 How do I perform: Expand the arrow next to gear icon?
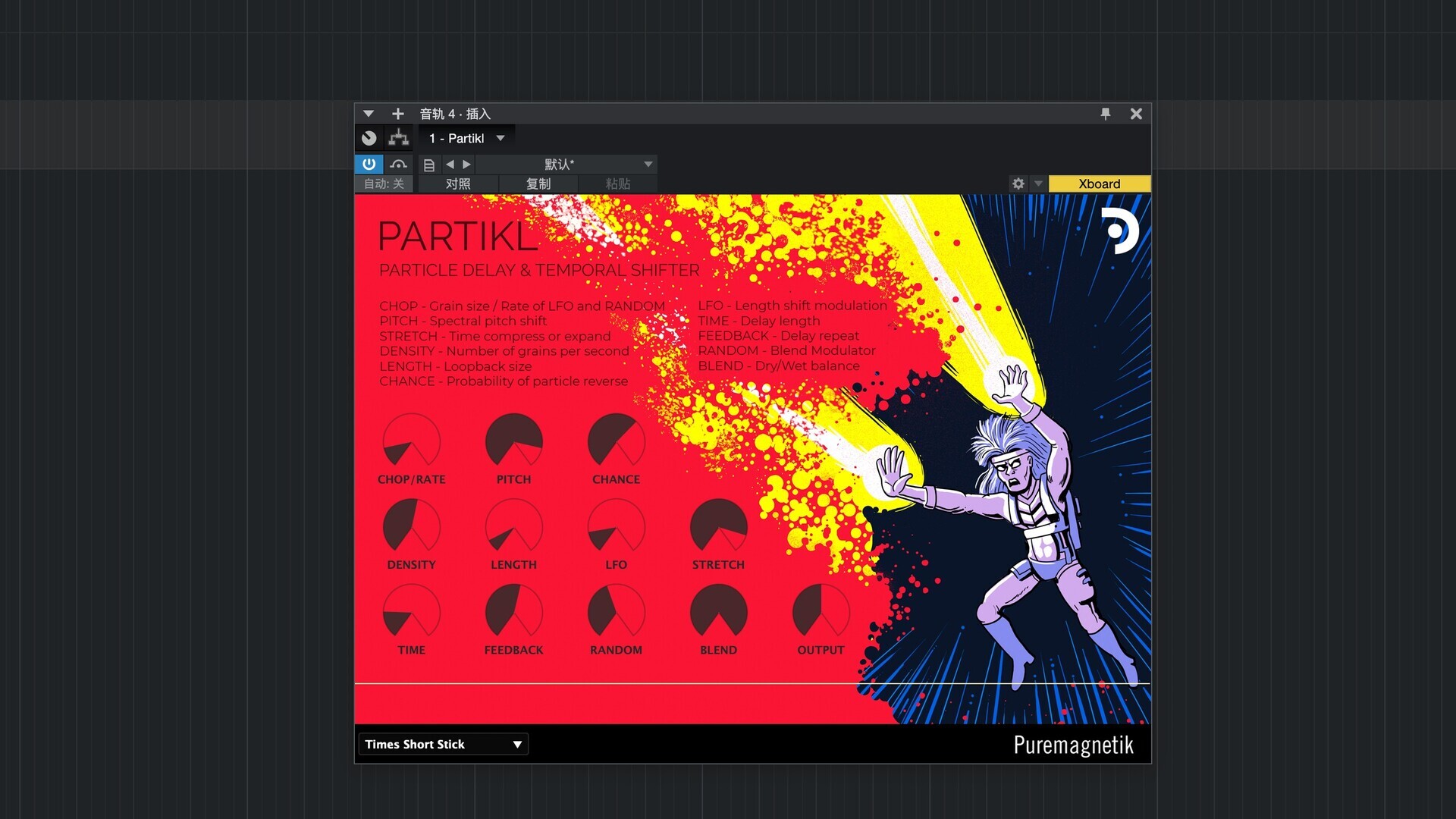(x=1038, y=184)
